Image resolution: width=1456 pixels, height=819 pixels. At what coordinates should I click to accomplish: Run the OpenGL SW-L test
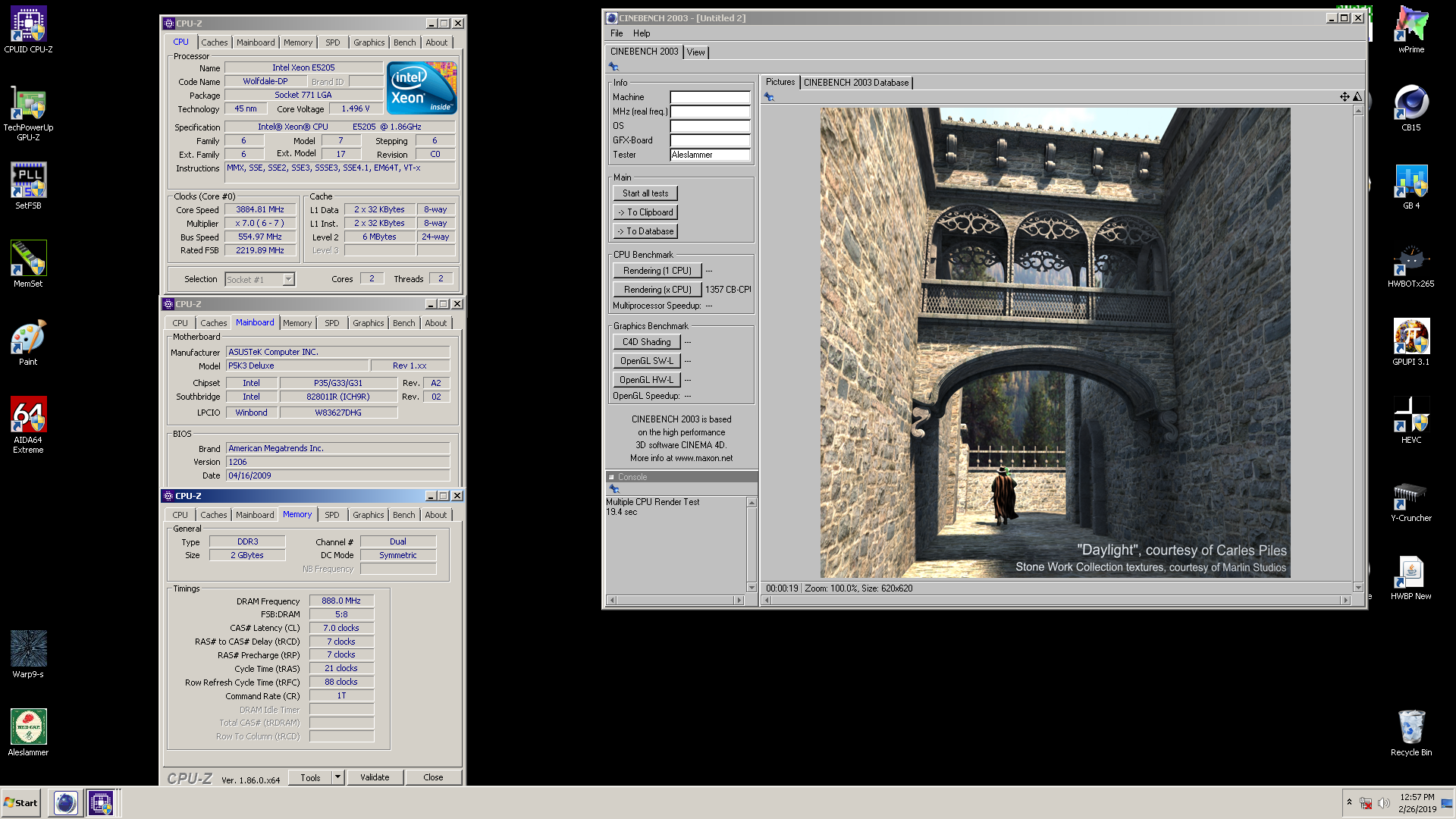(647, 361)
